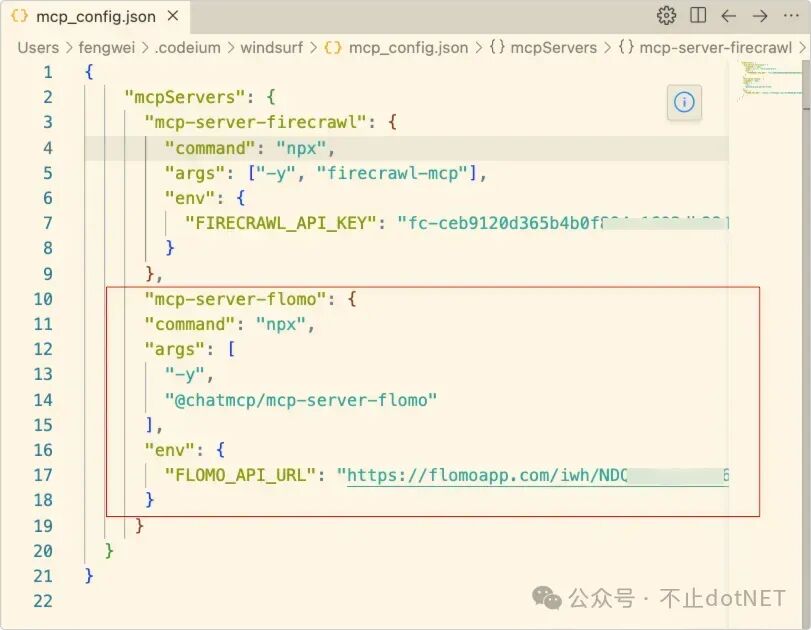
Task: Go forward with the right arrow icon
Action: click(x=760, y=16)
